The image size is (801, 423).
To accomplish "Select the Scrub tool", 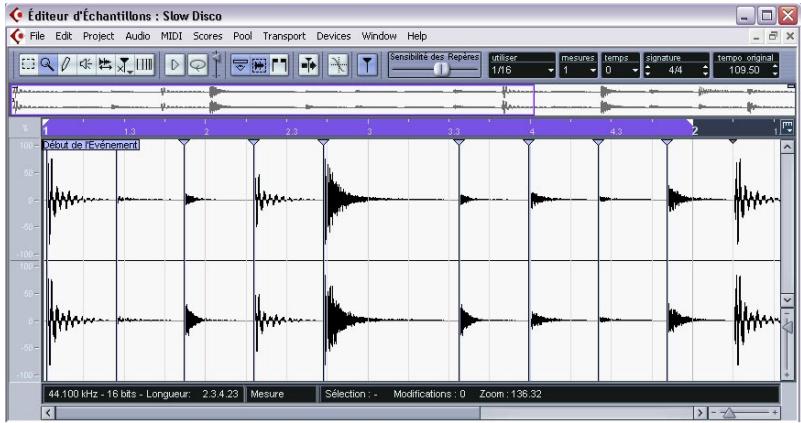I will coord(105,65).
